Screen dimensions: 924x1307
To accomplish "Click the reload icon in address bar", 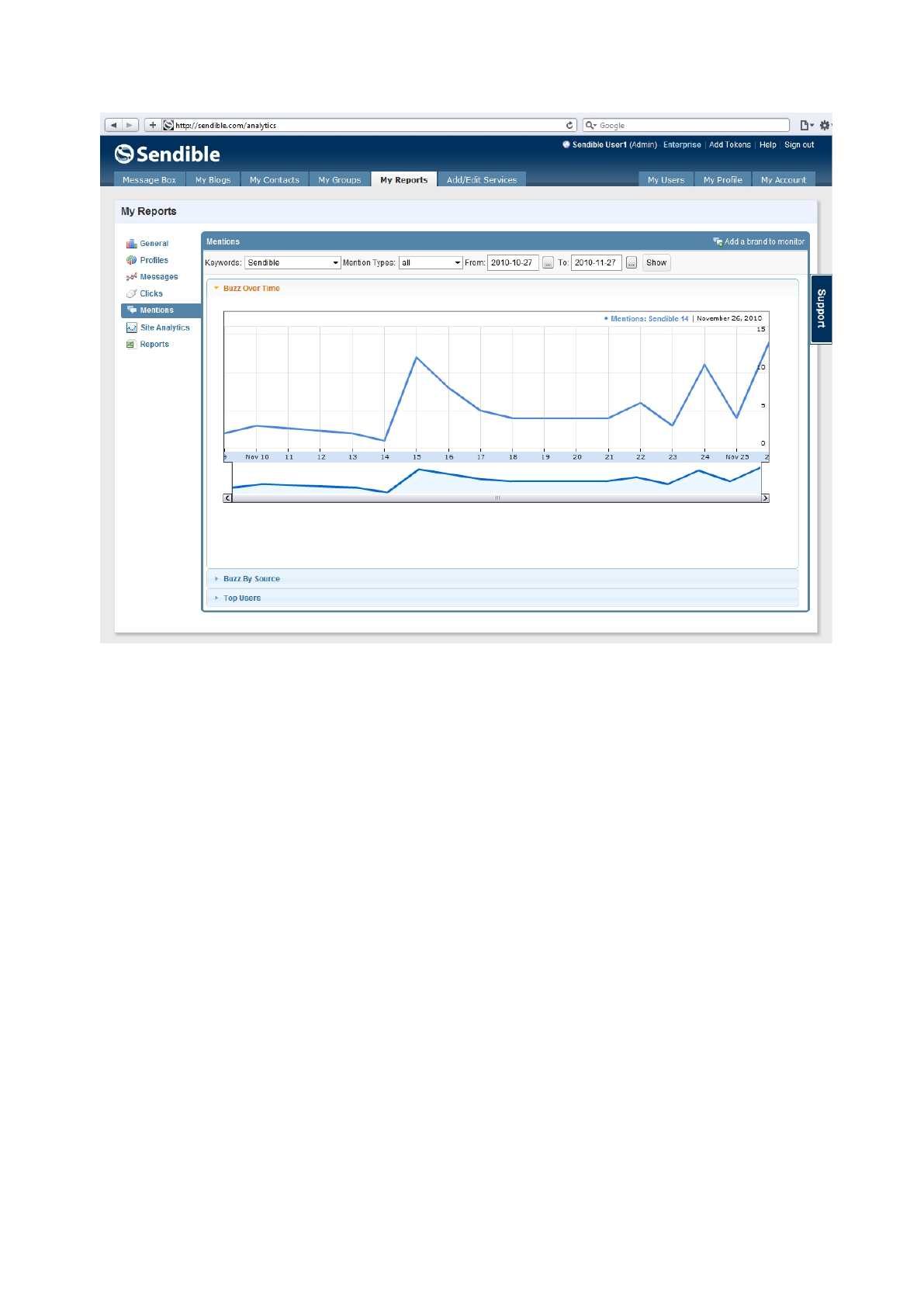I will (569, 125).
